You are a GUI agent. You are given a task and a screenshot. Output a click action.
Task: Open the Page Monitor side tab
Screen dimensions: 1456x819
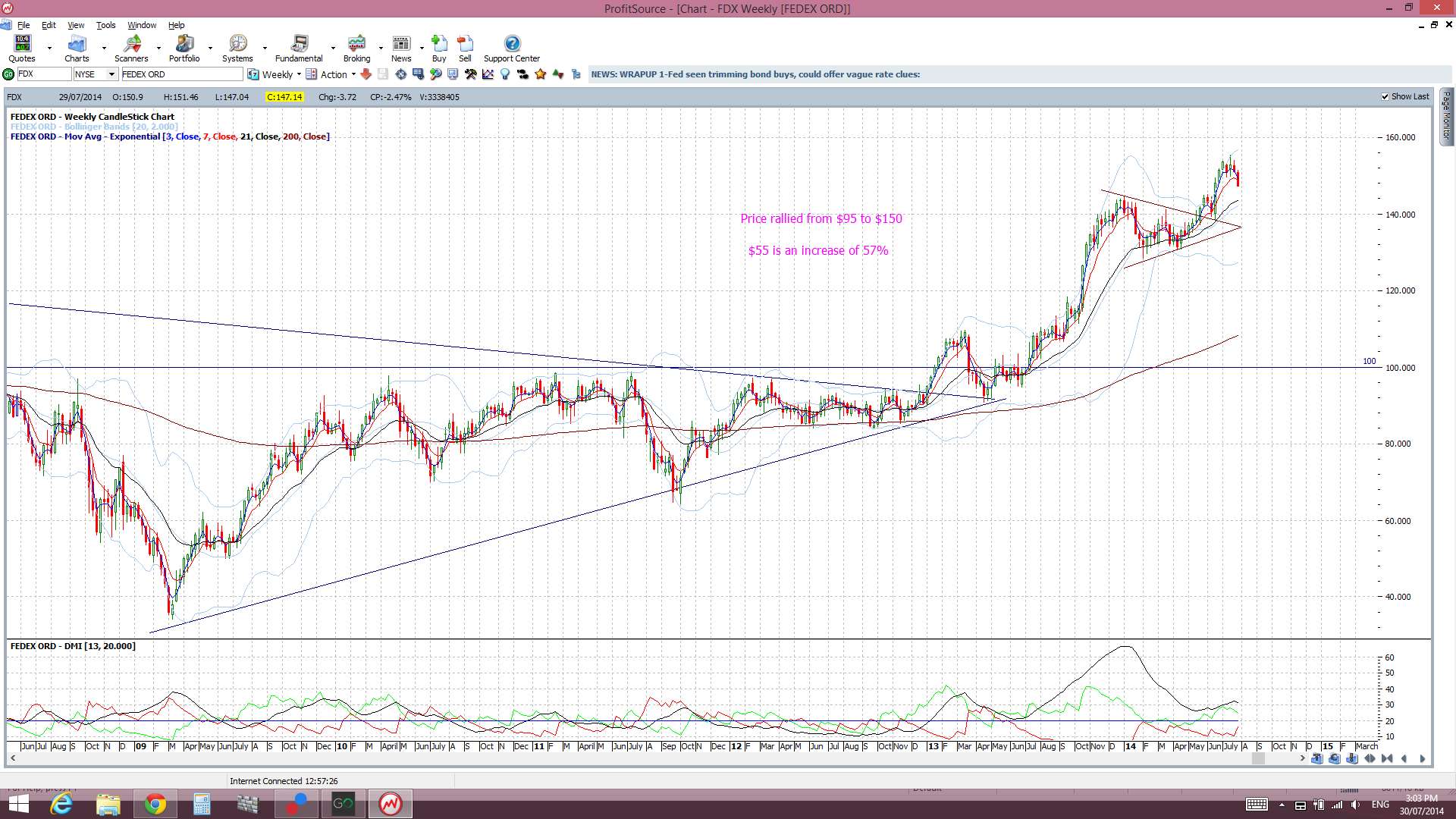coord(1447,117)
